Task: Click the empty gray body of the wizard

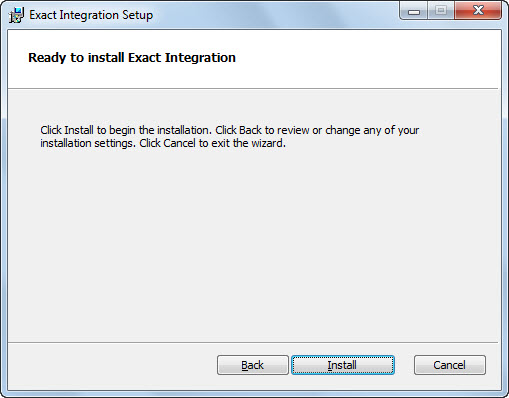Action: [253, 243]
